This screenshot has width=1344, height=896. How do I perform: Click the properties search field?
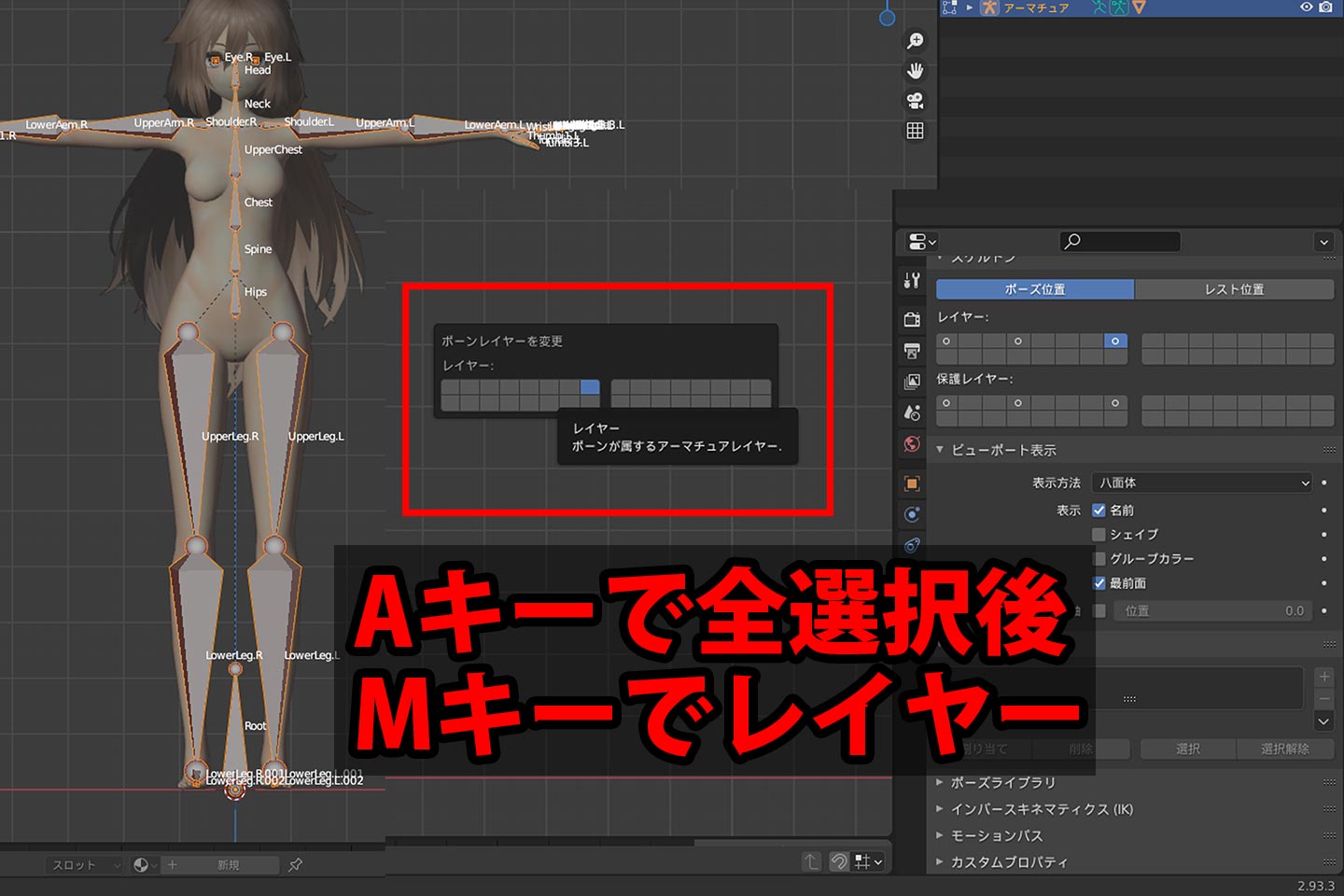[1117, 241]
